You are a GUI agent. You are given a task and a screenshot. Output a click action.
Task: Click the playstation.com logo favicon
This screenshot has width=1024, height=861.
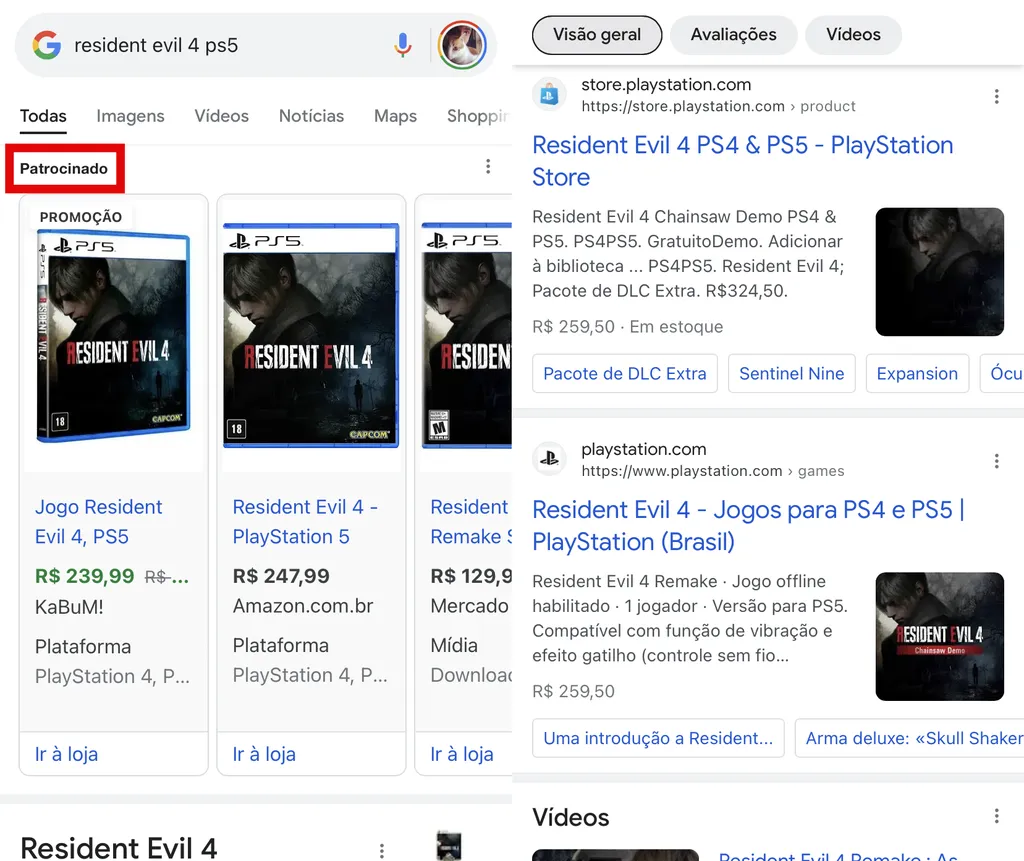(549, 459)
